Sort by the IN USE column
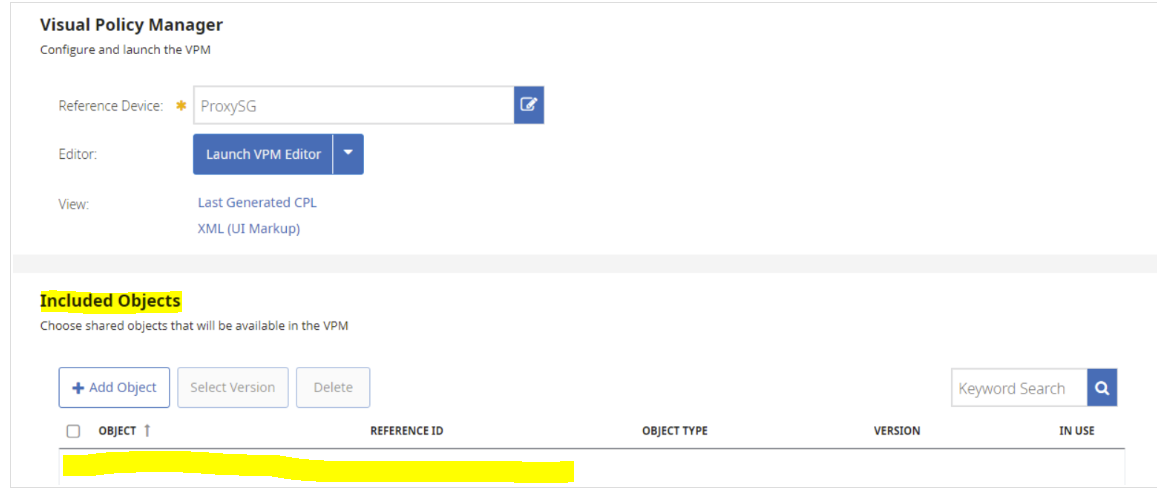This screenshot has width=1157, height=498. click(x=1076, y=431)
